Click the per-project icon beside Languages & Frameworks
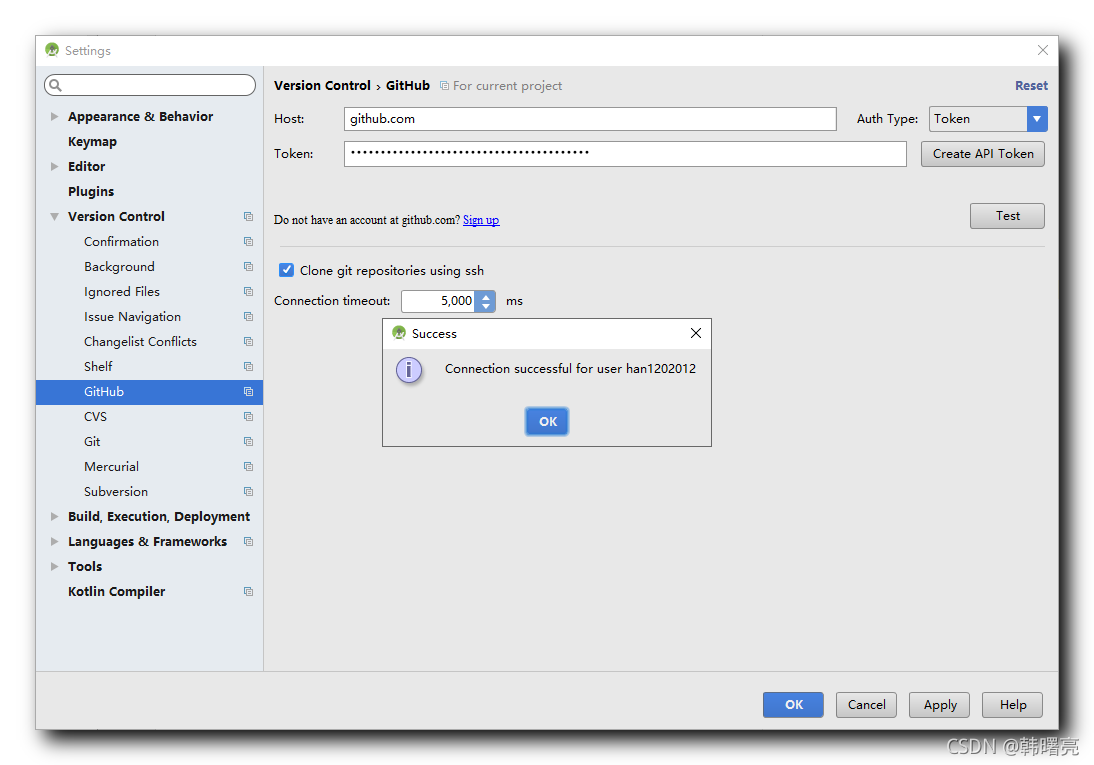This screenshot has height=765, width=1094. [x=248, y=542]
